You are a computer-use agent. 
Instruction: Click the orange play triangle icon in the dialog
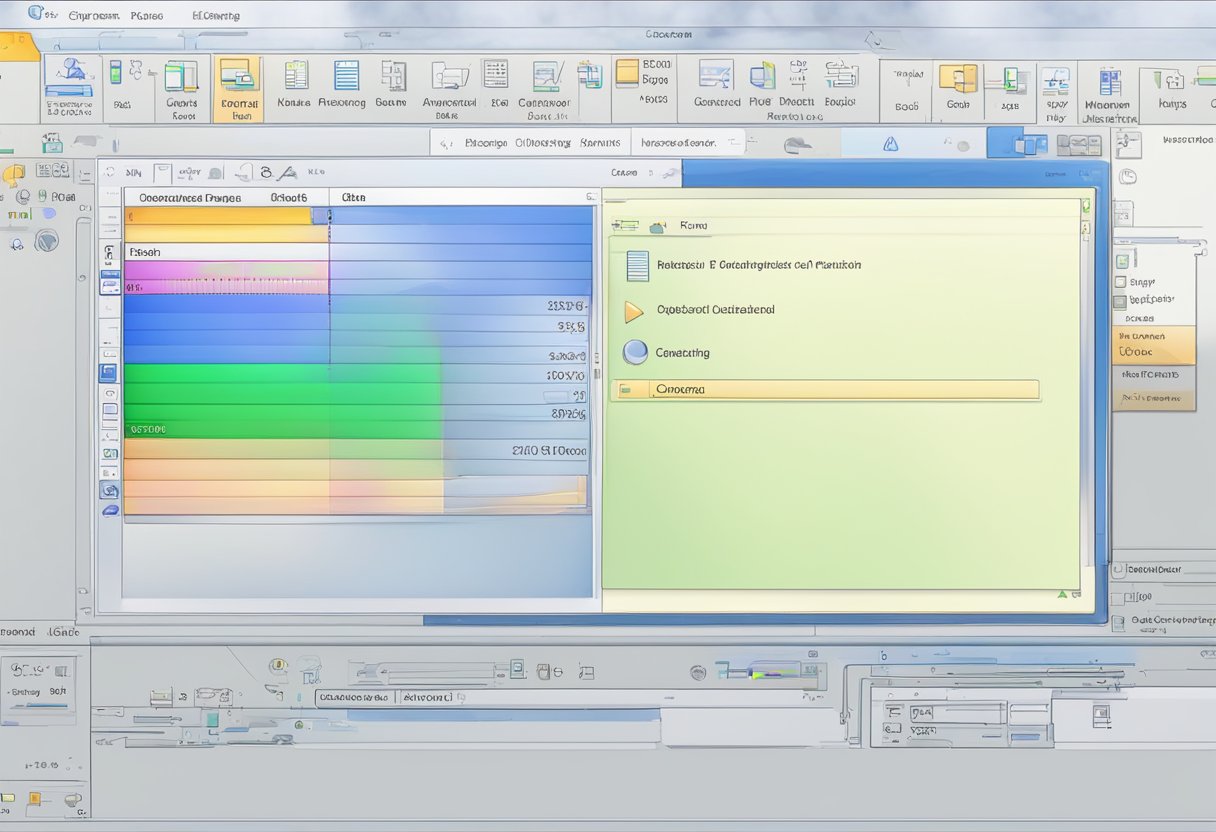(633, 311)
